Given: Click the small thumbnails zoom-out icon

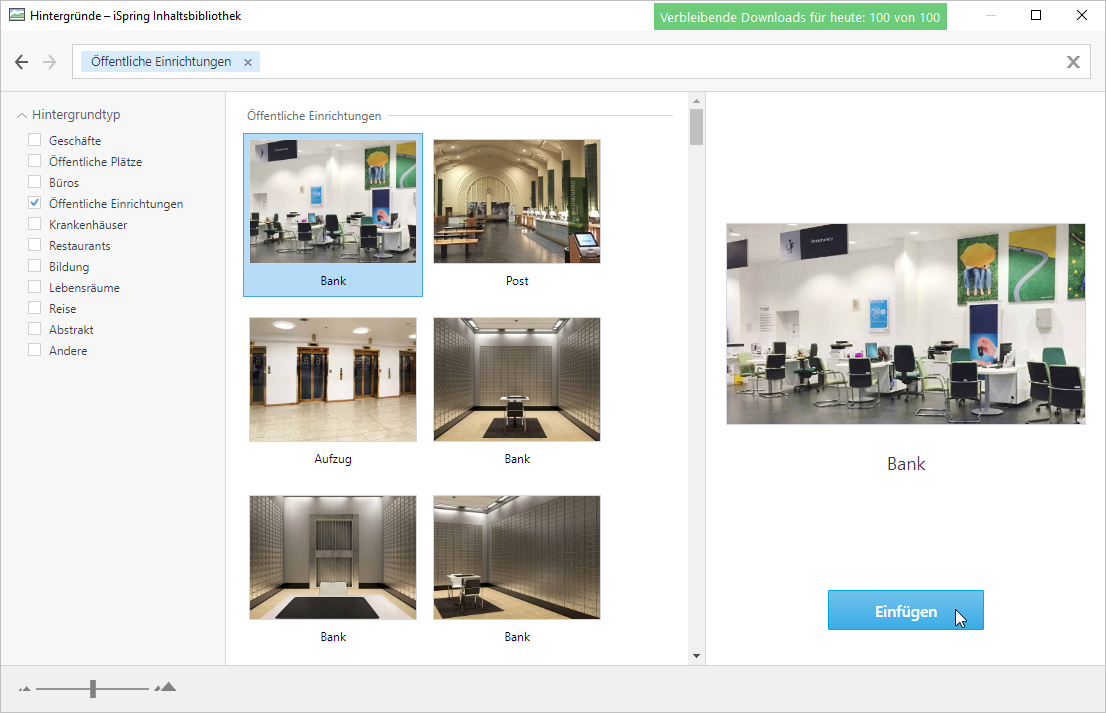Looking at the screenshot, I should pyautogui.click(x=25, y=689).
